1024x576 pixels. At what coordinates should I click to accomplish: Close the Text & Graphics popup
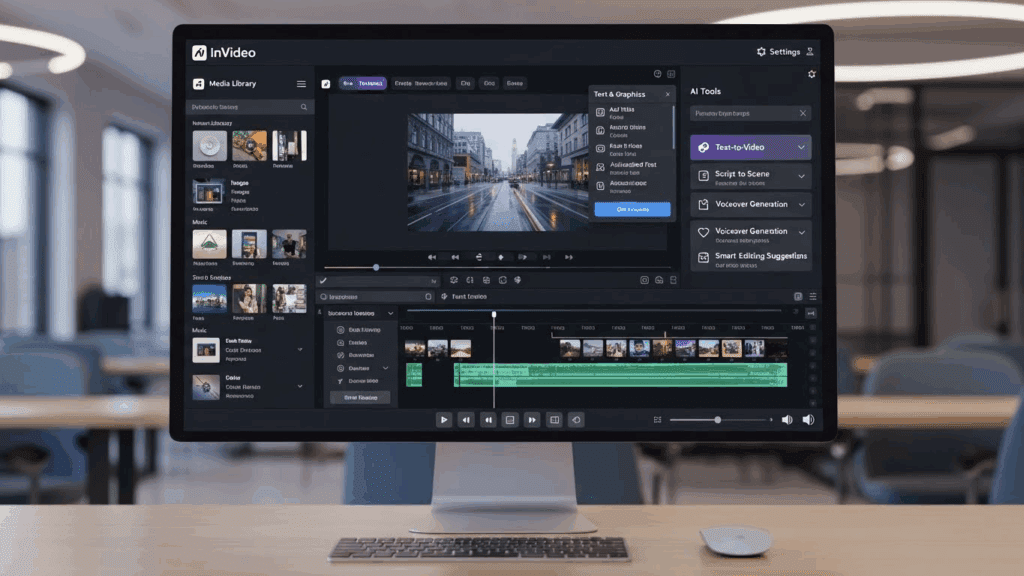pyautogui.click(x=668, y=94)
